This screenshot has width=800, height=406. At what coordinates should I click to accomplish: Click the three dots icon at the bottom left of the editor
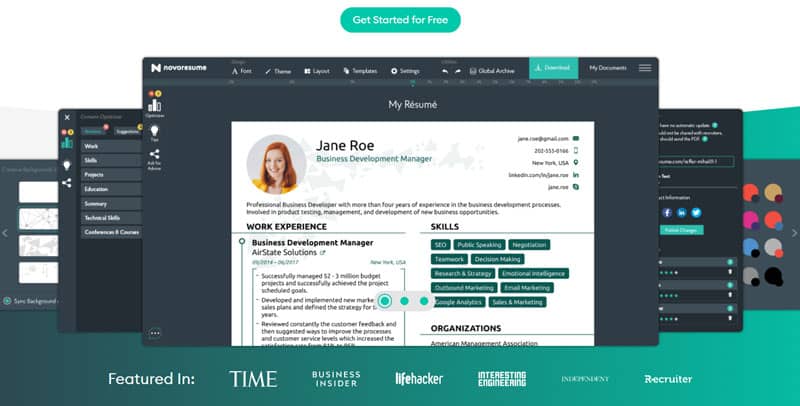point(155,333)
